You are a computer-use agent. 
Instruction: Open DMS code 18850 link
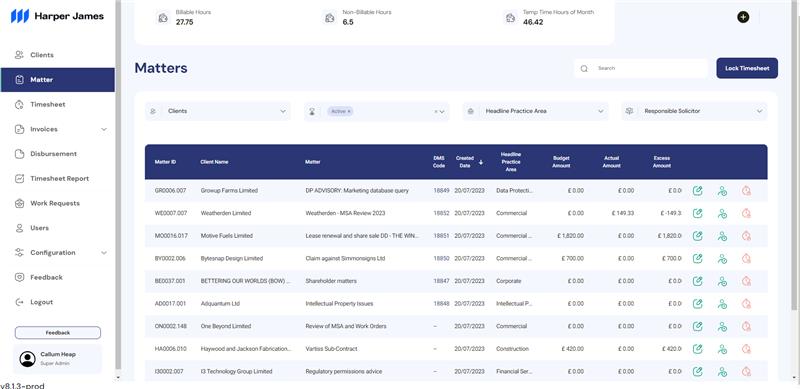(441, 259)
